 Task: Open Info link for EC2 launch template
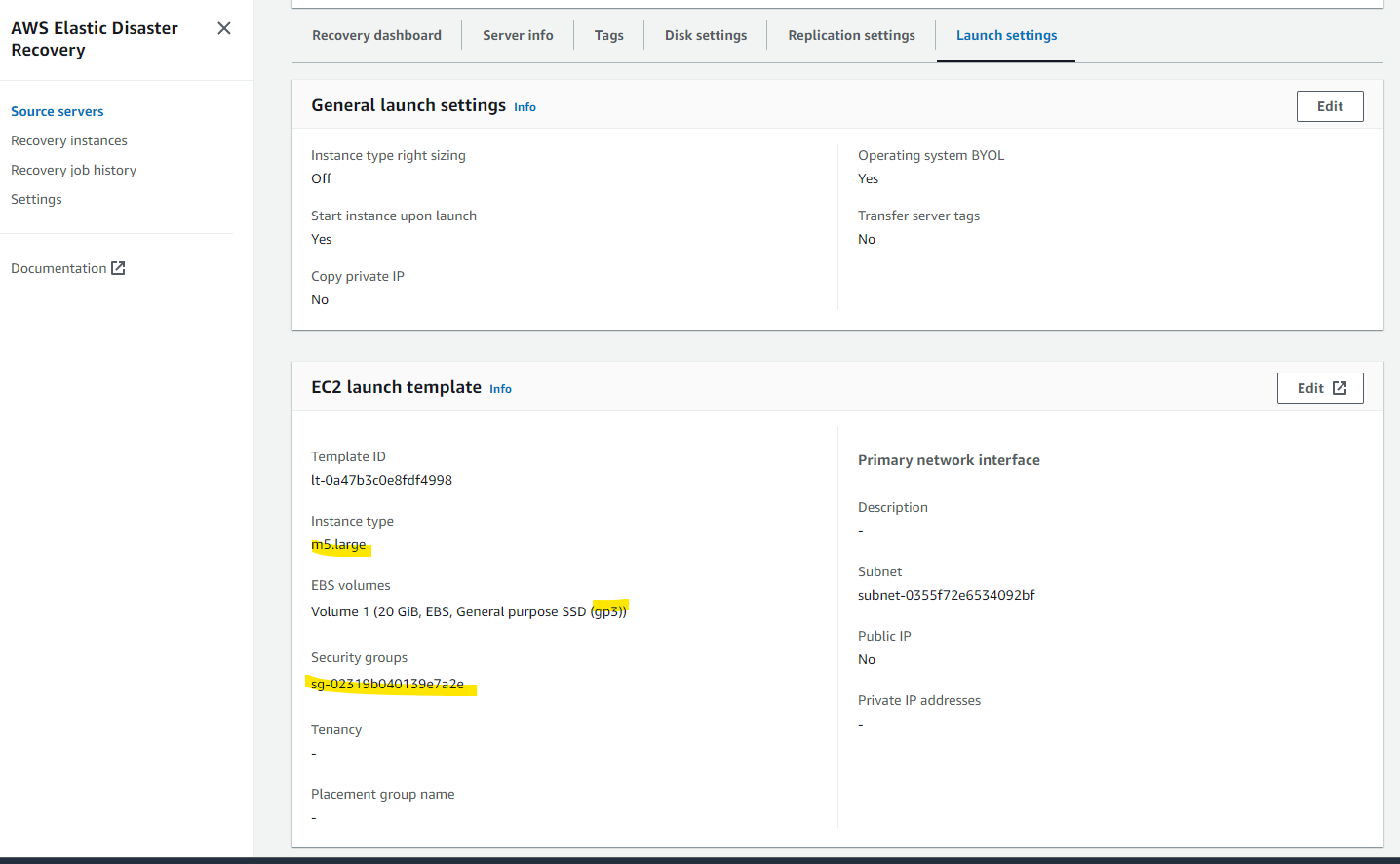coord(500,389)
